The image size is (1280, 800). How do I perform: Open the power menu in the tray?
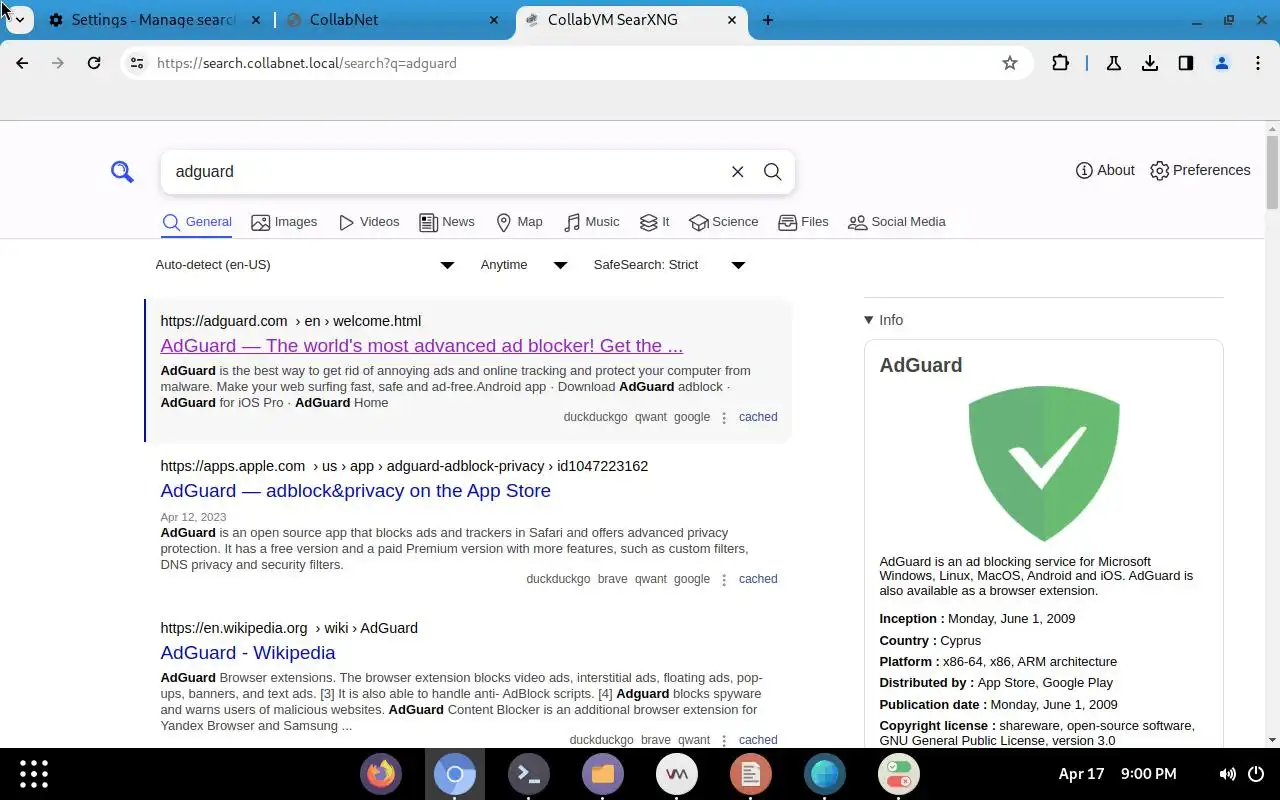coord(1257,774)
